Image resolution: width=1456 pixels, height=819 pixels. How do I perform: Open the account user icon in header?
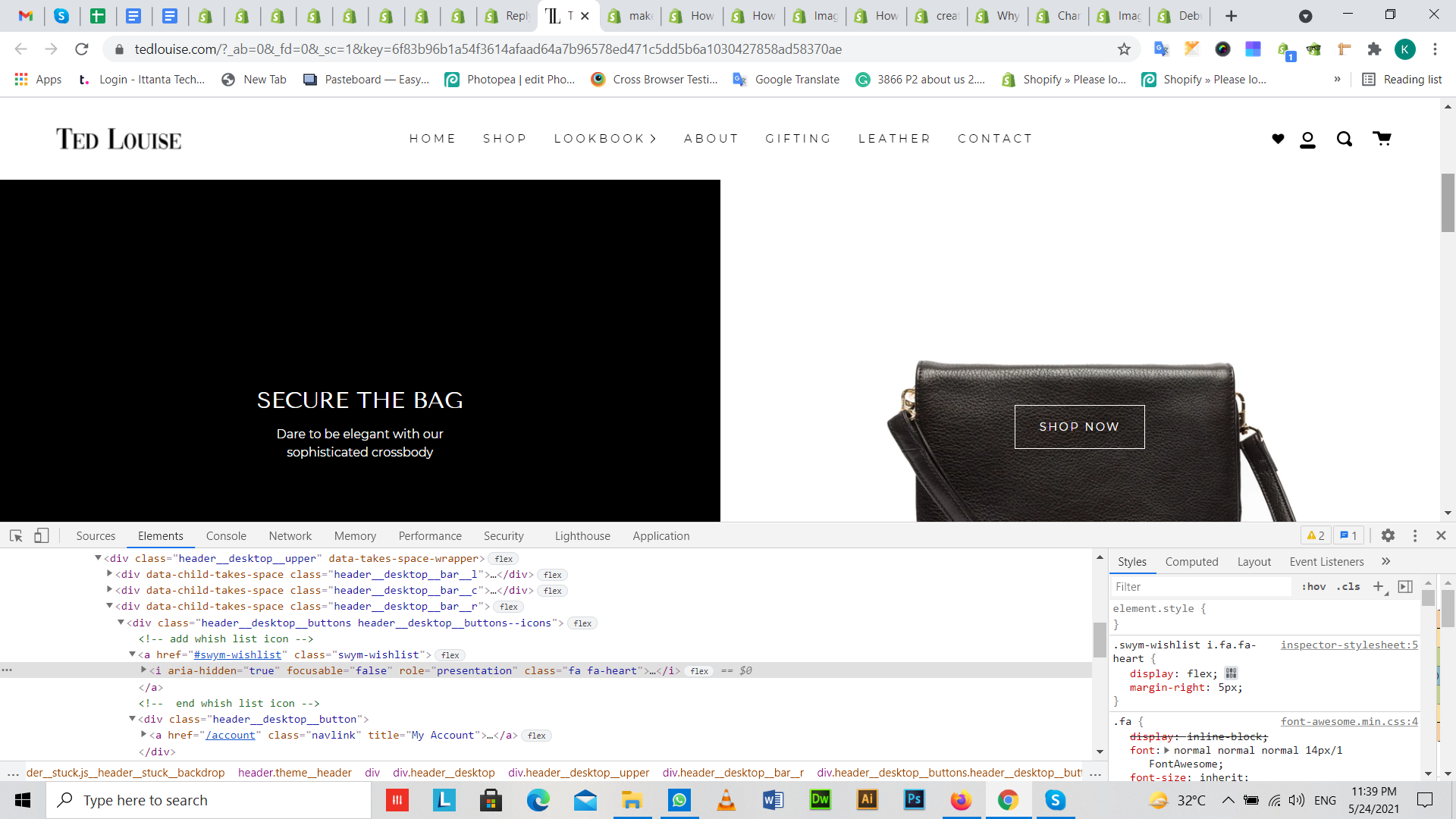point(1307,140)
